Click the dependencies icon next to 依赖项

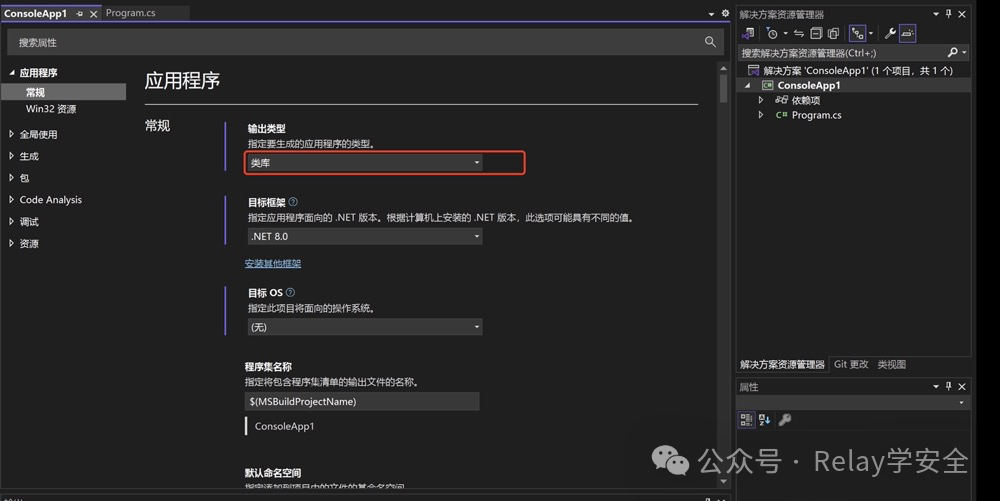(781, 100)
